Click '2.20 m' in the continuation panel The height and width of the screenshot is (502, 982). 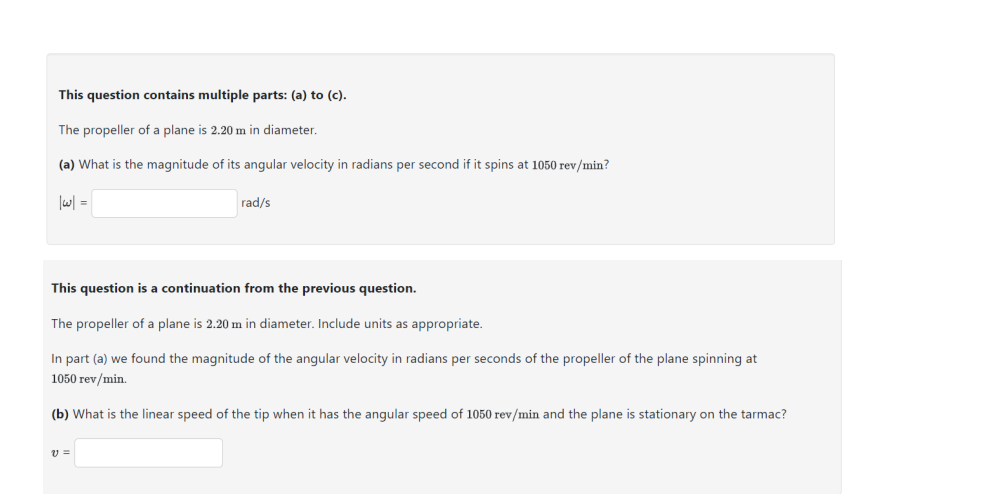pos(224,324)
